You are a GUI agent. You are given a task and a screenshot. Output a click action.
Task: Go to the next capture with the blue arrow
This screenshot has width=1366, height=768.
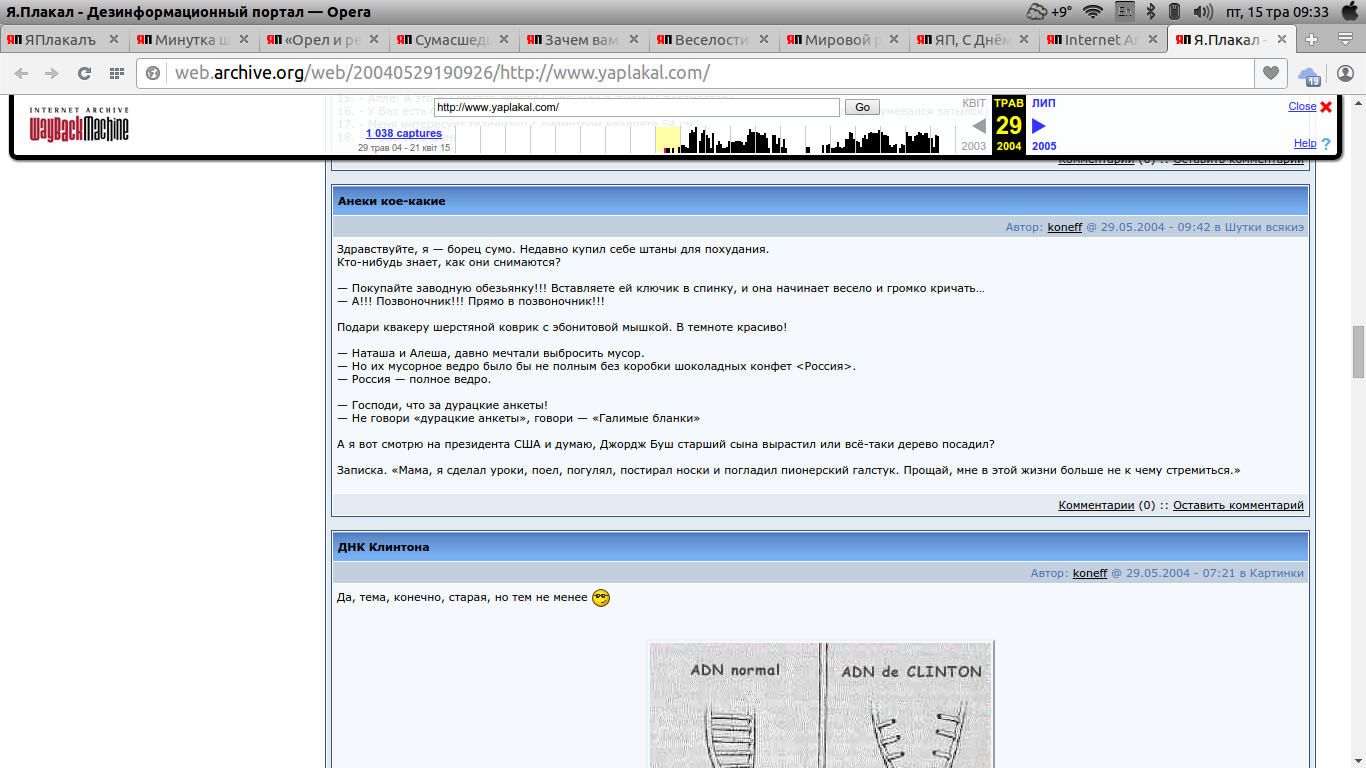pos(1038,125)
